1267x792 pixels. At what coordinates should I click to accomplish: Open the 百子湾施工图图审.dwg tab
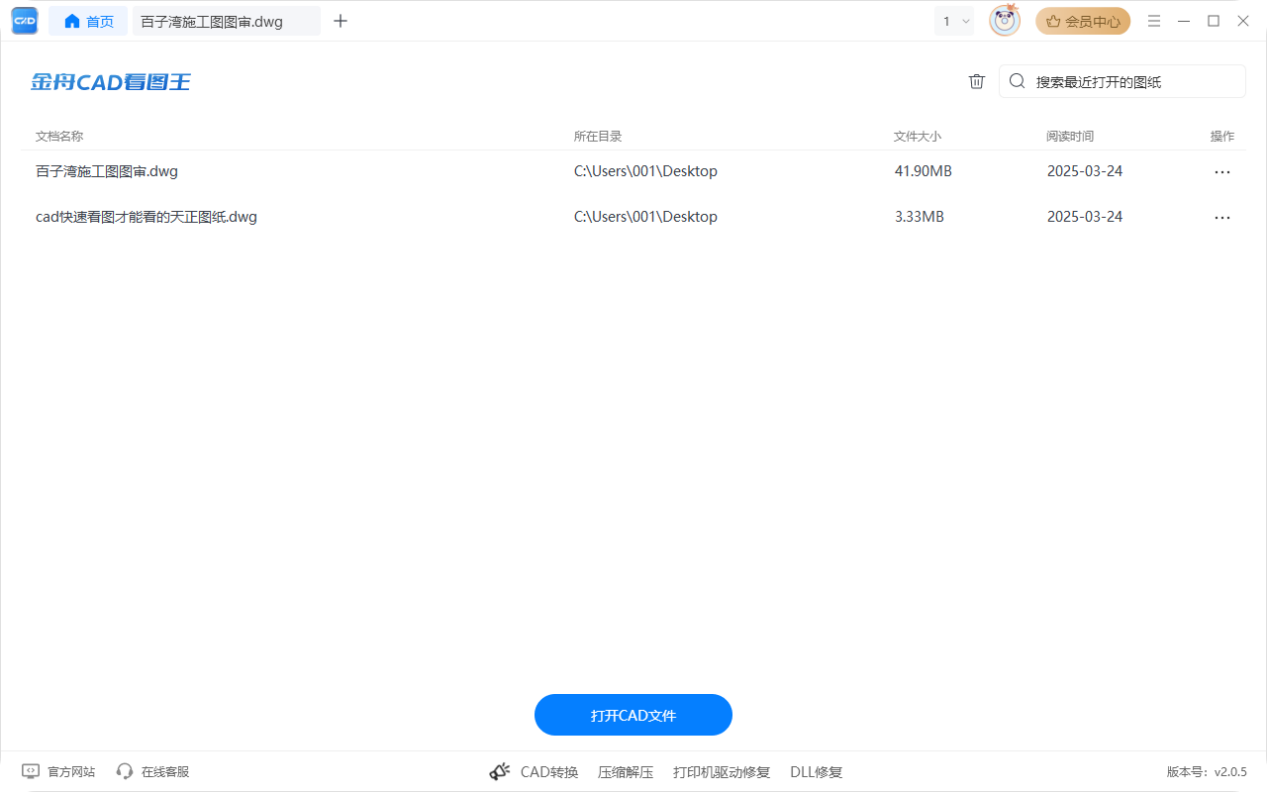pos(226,21)
